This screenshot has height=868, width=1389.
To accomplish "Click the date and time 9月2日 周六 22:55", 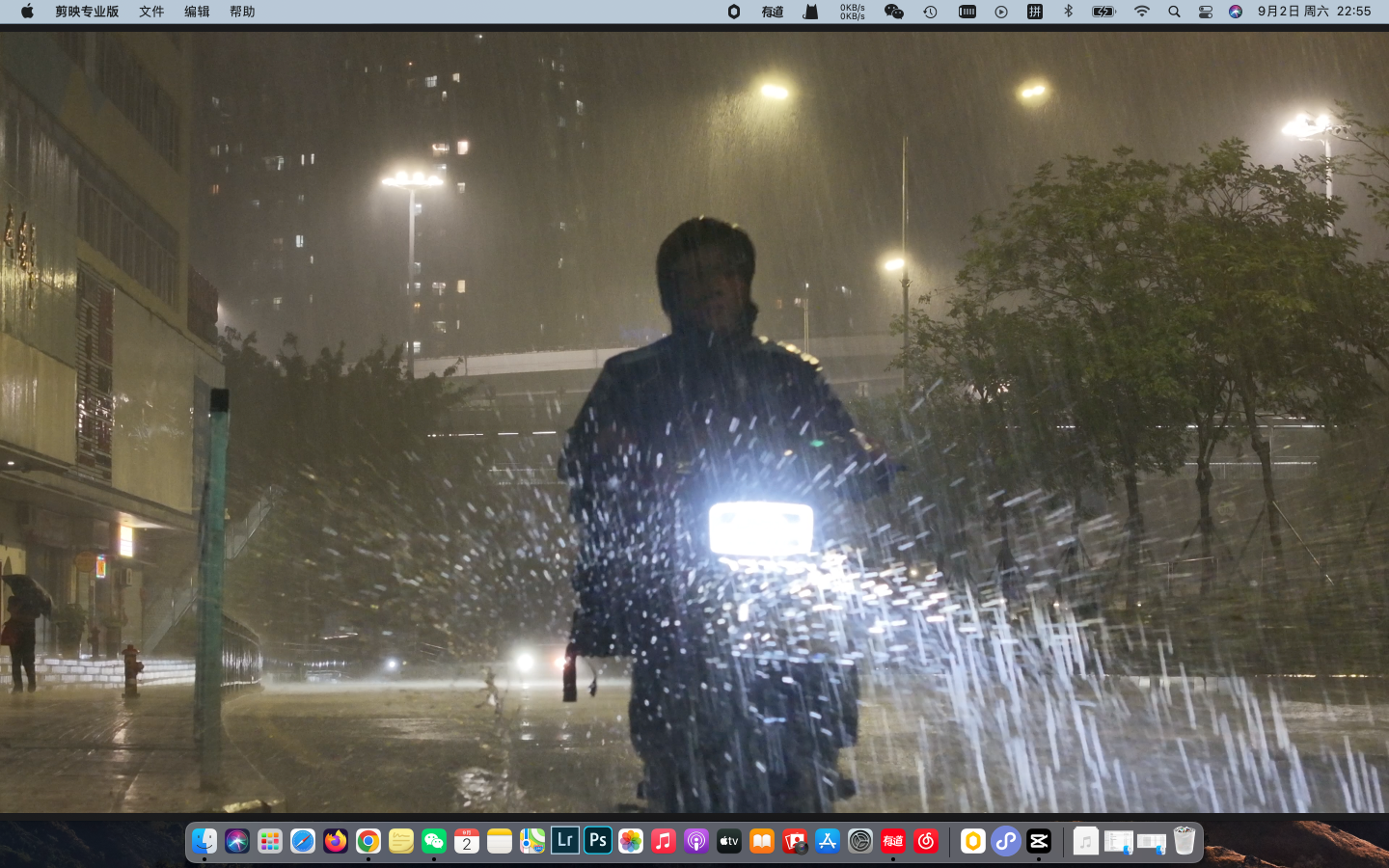I will (1314, 12).
